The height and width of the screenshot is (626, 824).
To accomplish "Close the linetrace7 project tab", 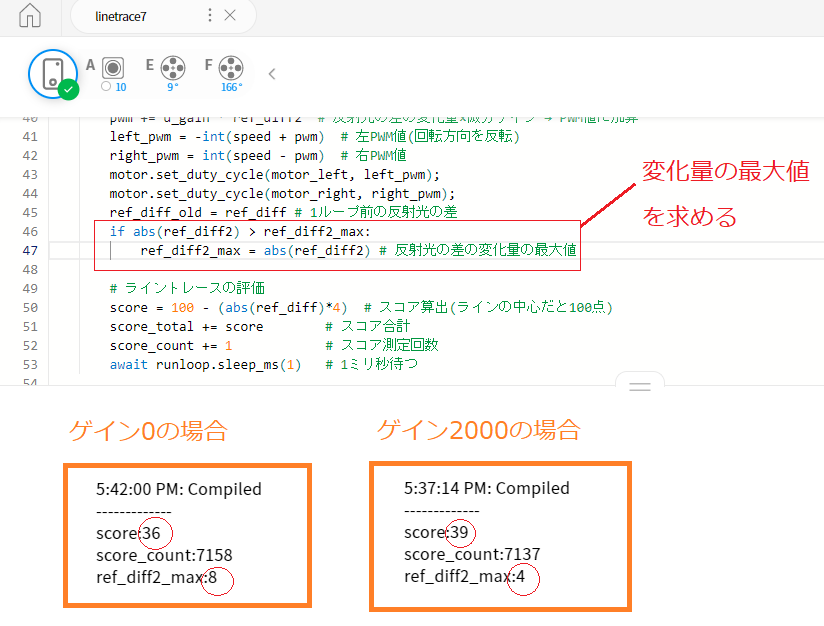I will pos(230,15).
